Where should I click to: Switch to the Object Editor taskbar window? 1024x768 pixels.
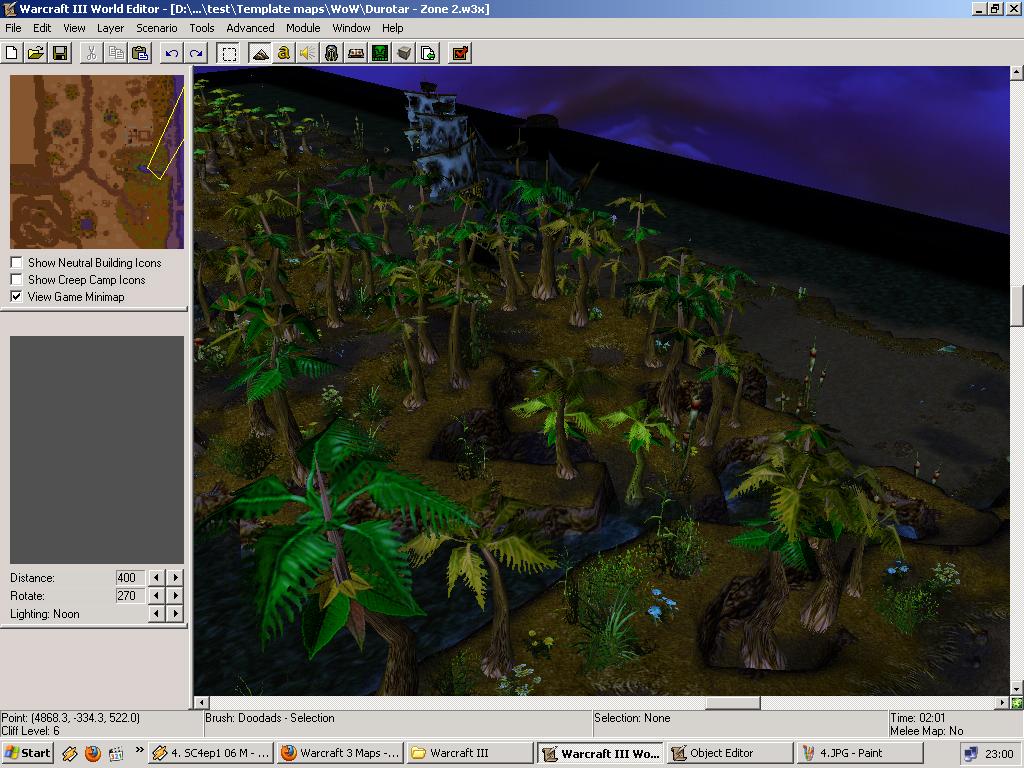pyautogui.click(x=730, y=753)
